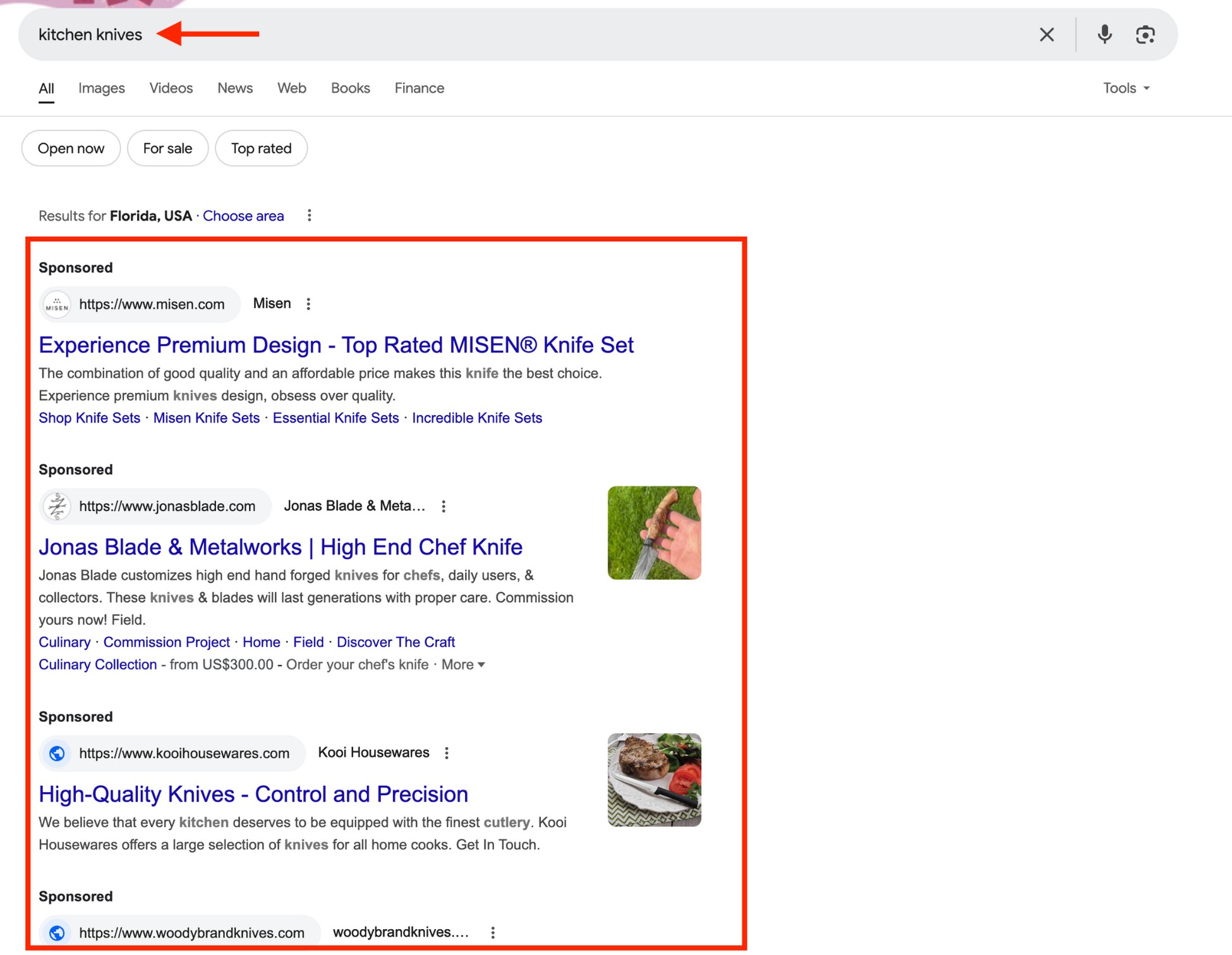Viewport: 1232px width, 955px height.
Task: Clear the search query with the X icon
Action: tap(1047, 35)
